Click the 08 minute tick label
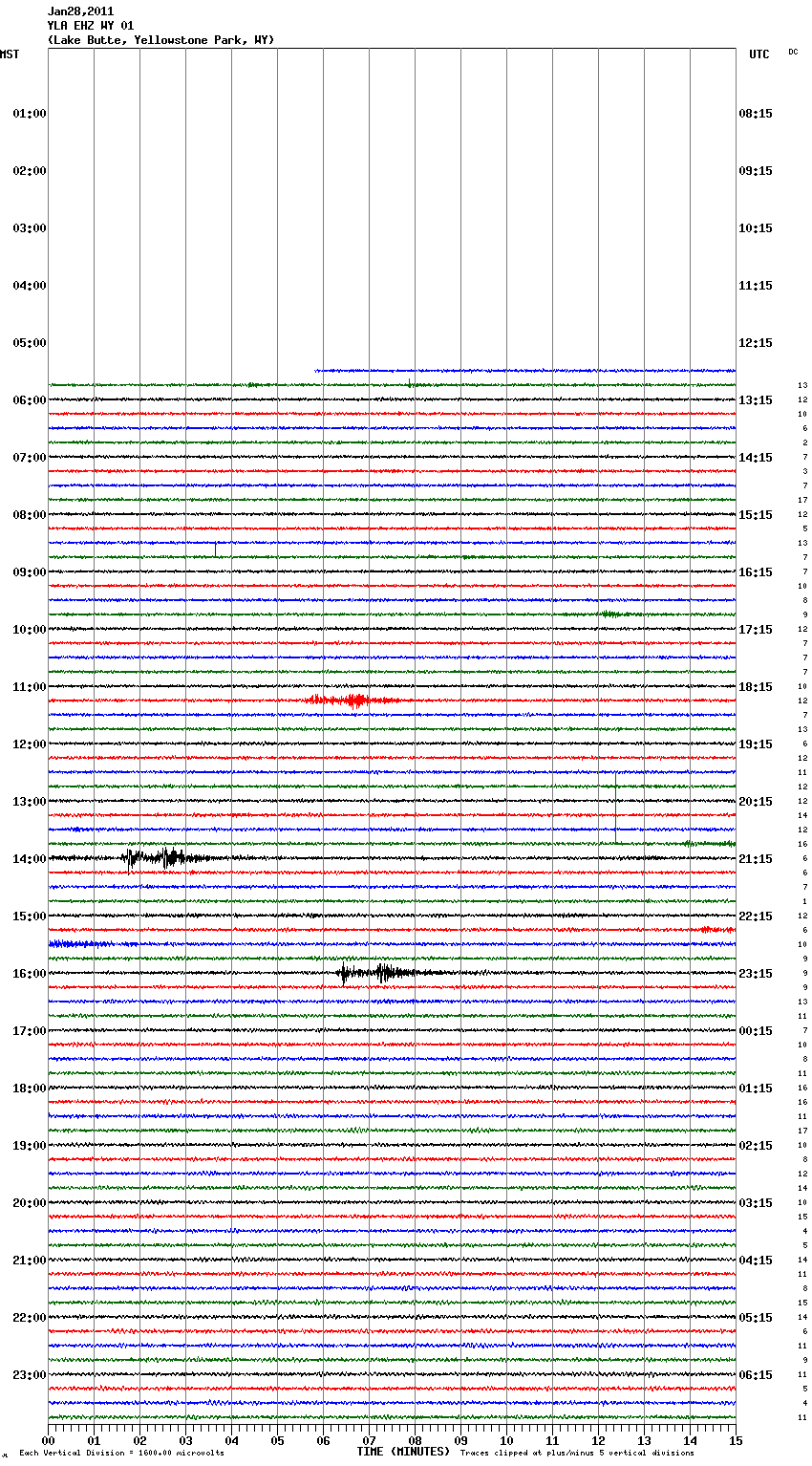 [415, 1440]
